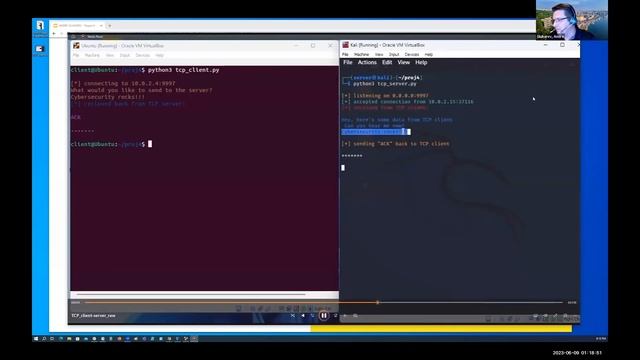
Task: Open the Ubuntu VirtualBox window's Help menu
Action: coord(159,55)
